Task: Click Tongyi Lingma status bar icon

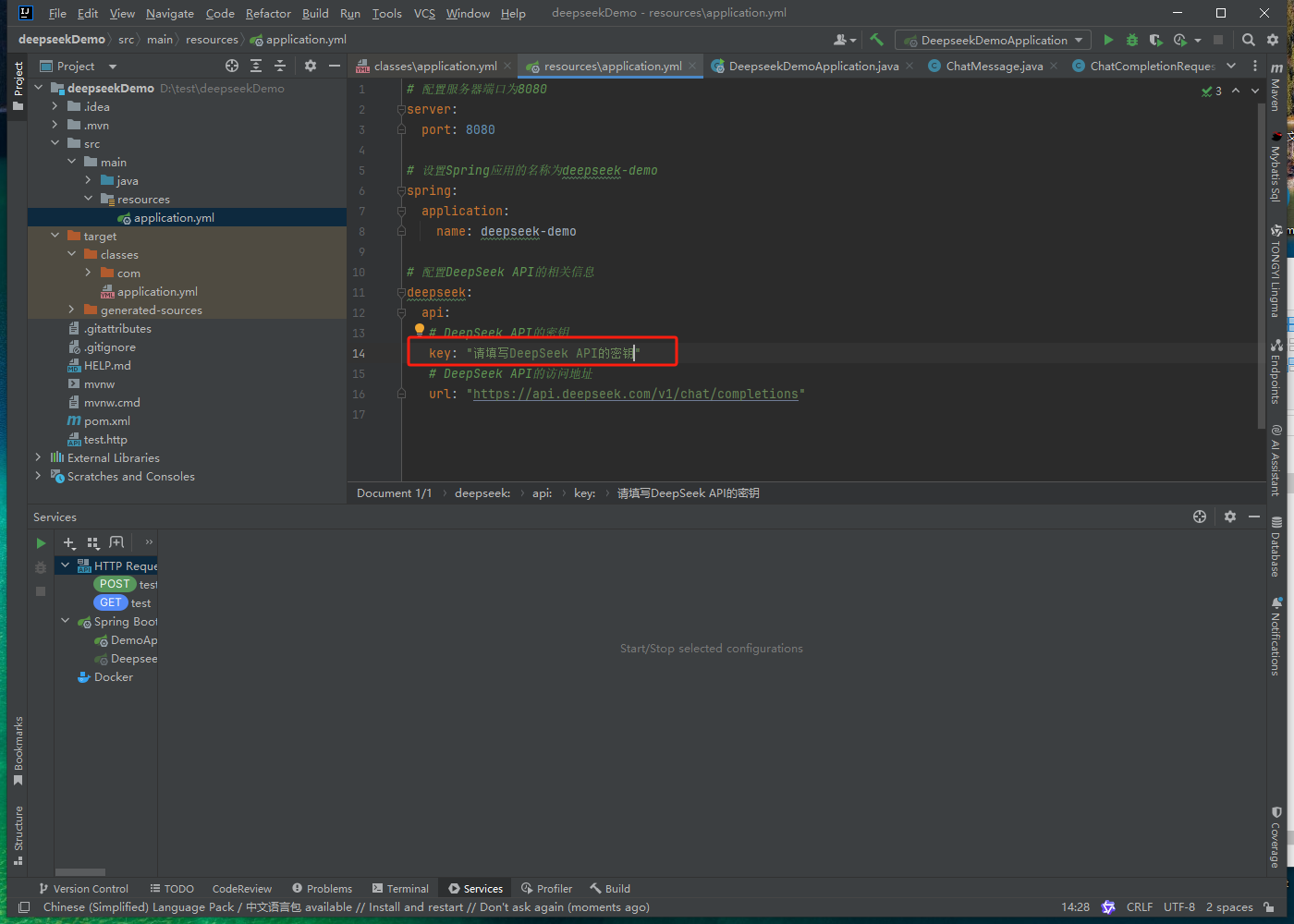Action: [x=1108, y=907]
